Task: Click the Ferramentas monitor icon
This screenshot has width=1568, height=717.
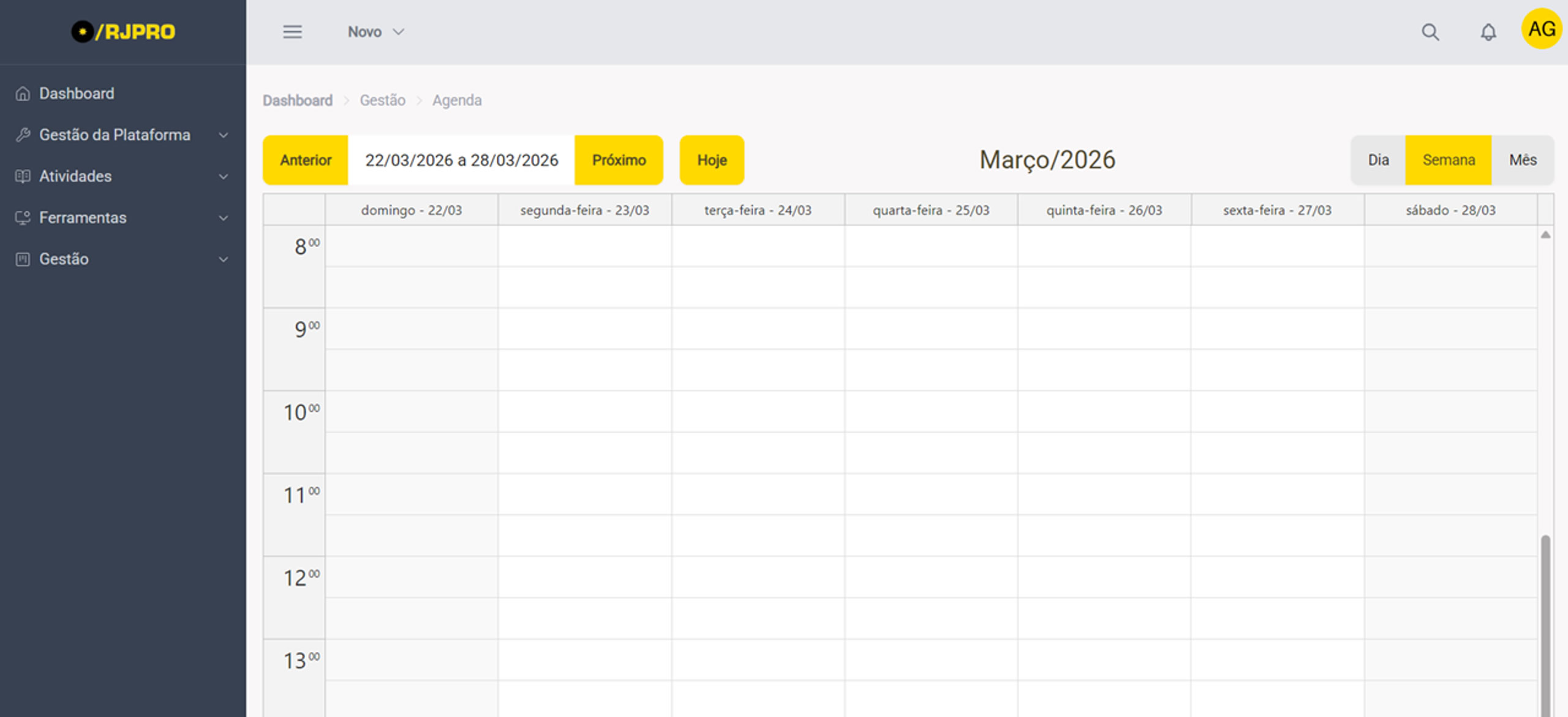Action: pos(23,218)
